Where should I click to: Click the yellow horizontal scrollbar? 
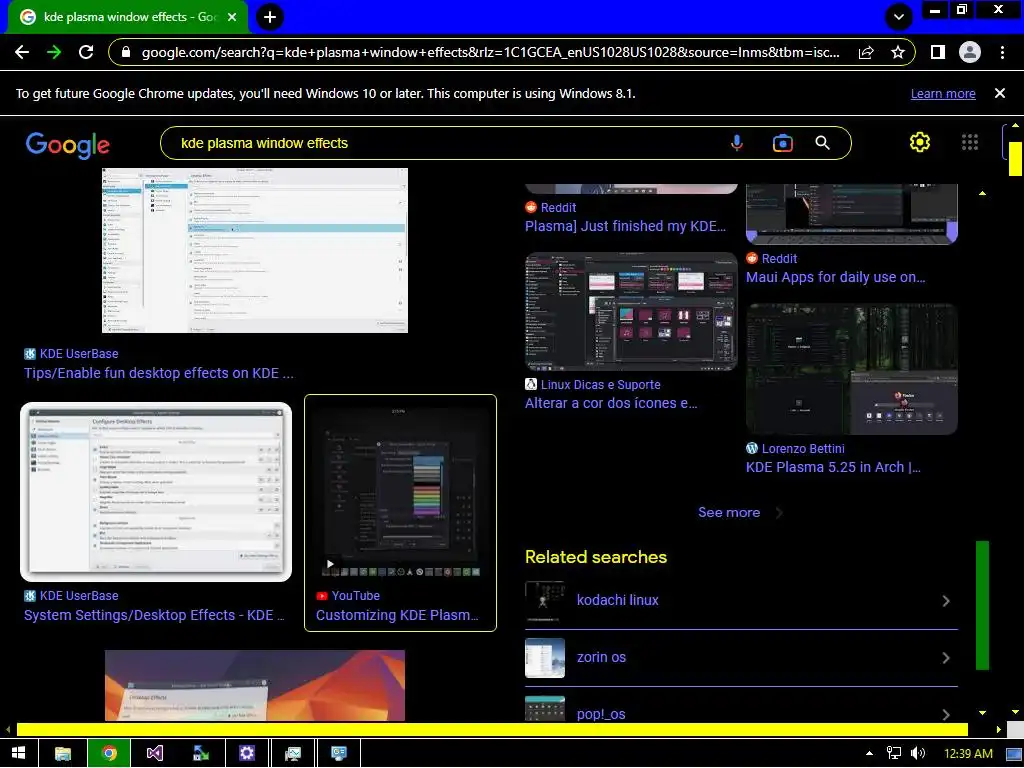click(492, 729)
